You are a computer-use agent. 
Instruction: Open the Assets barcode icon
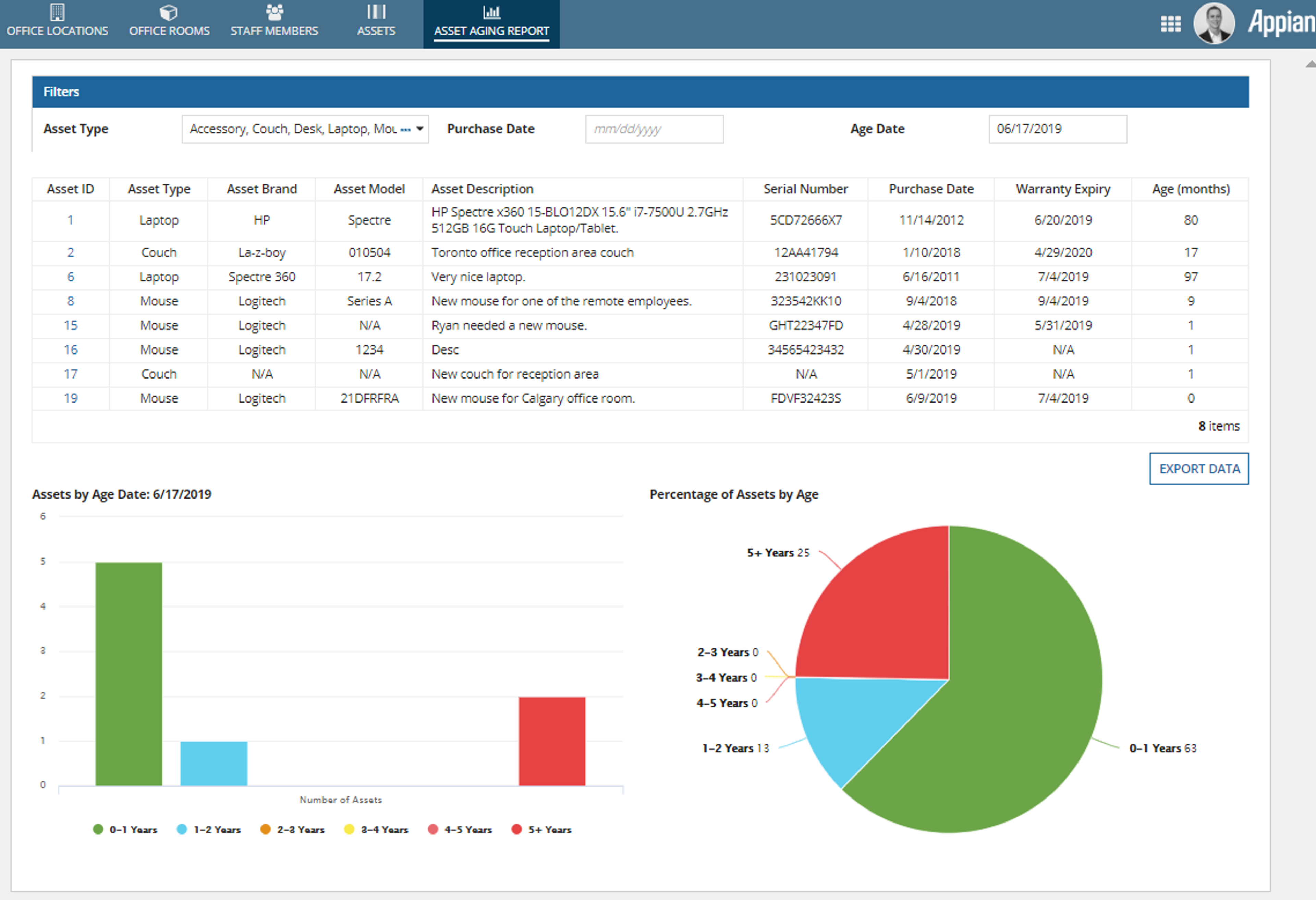tap(376, 12)
